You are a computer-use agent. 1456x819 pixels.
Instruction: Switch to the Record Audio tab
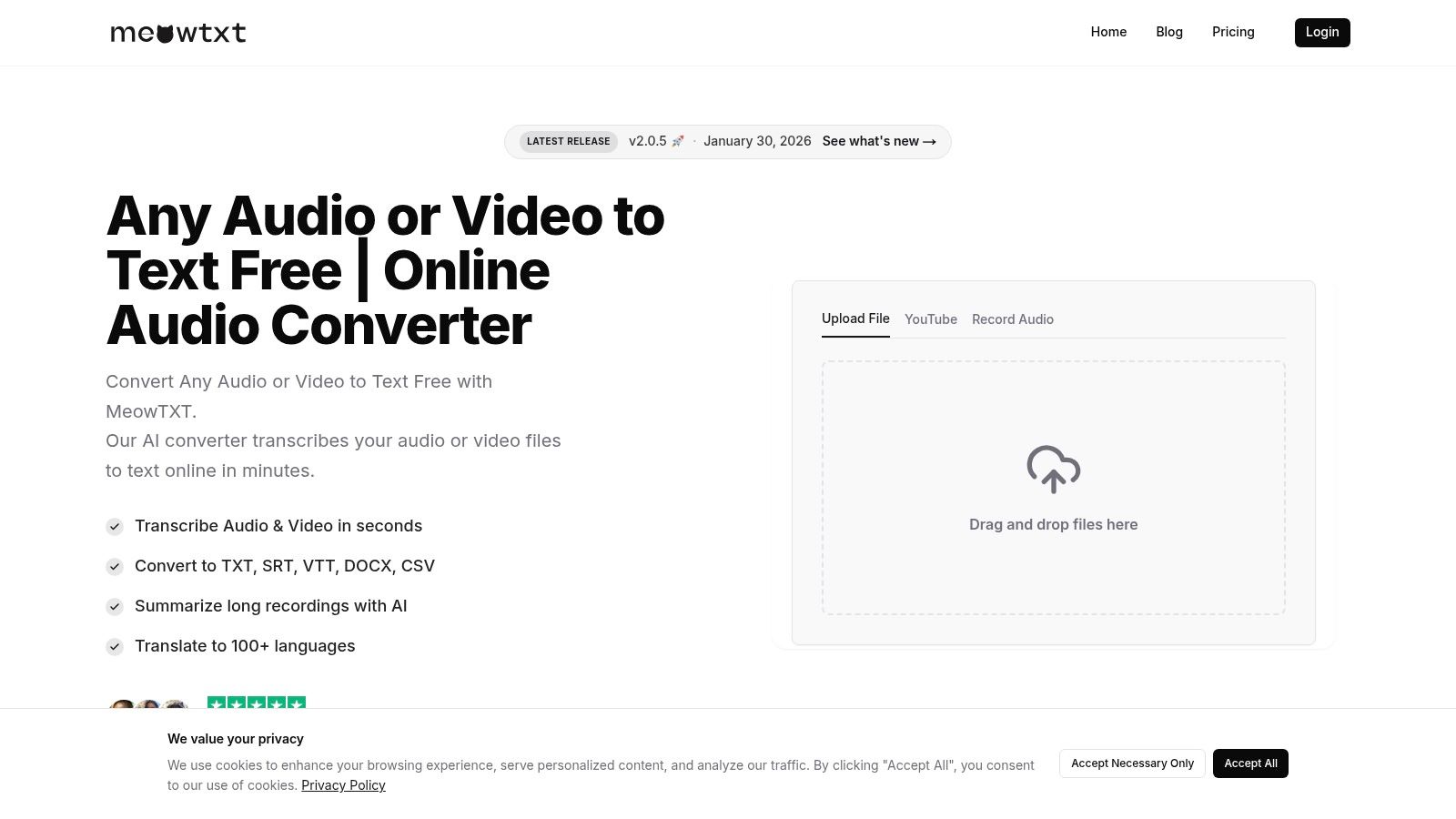point(1012,319)
